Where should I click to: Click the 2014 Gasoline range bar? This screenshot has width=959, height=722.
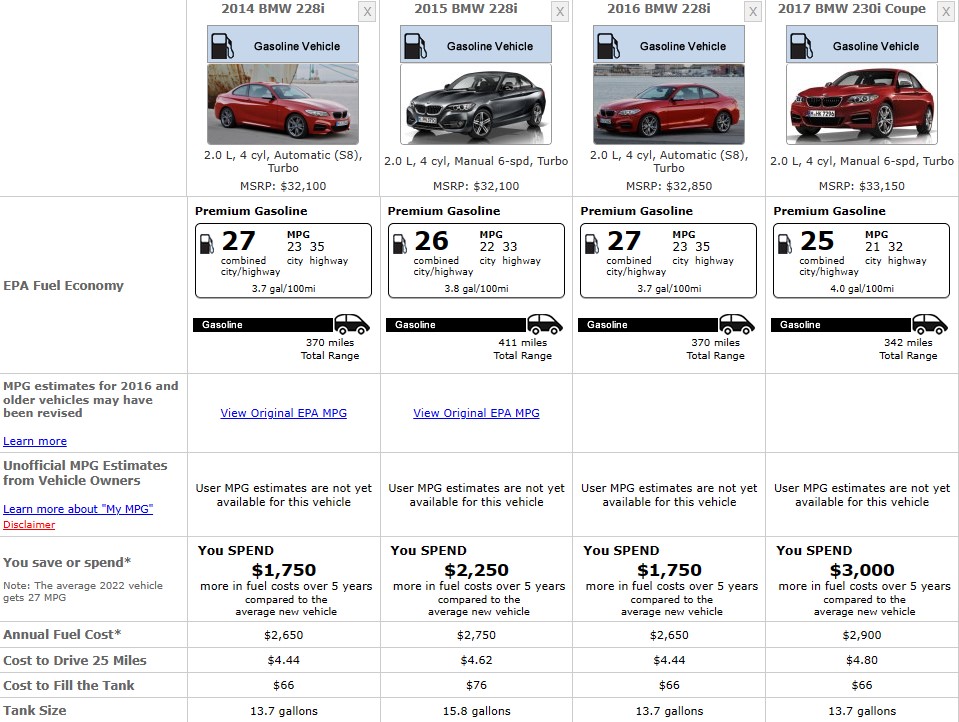[264, 324]
